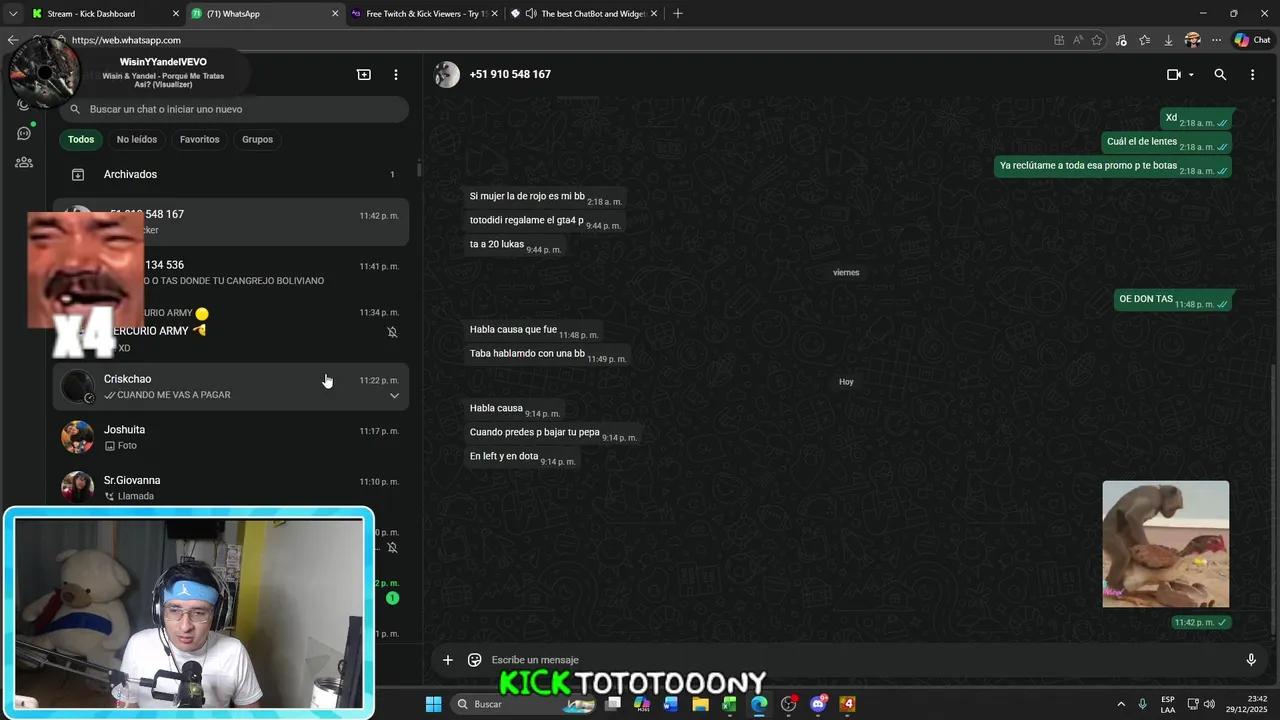Image resolution: width=1280 pixels, height=720 pixels.
Task: Open browser profile avatar
Action: [1192, 40]
